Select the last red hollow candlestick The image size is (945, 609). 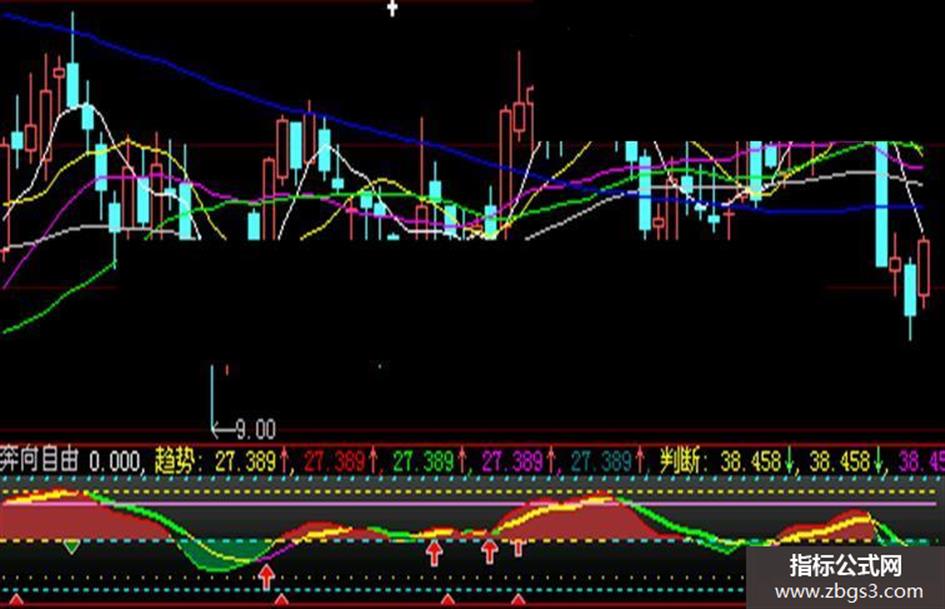point(923,269)
